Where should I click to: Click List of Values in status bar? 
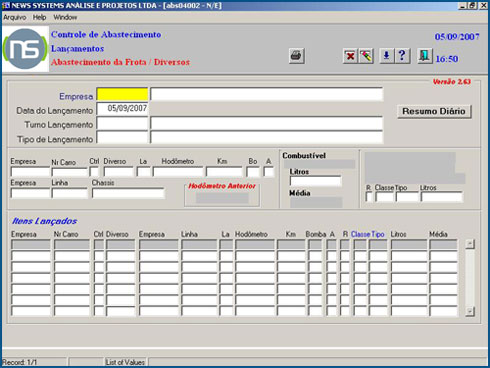[125, 362]
